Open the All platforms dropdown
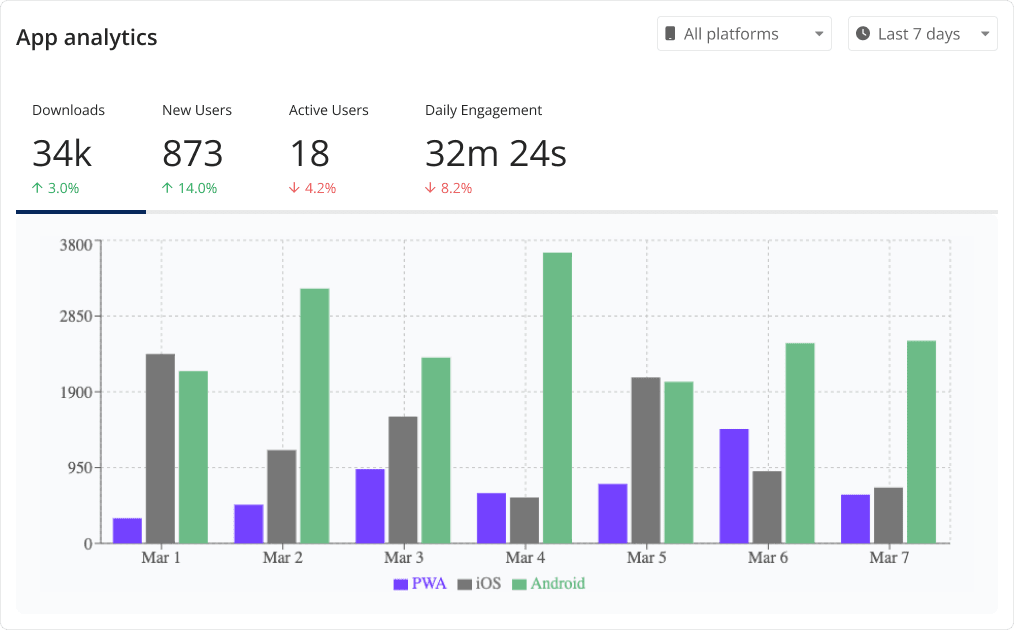 click(x=744, y=34)
